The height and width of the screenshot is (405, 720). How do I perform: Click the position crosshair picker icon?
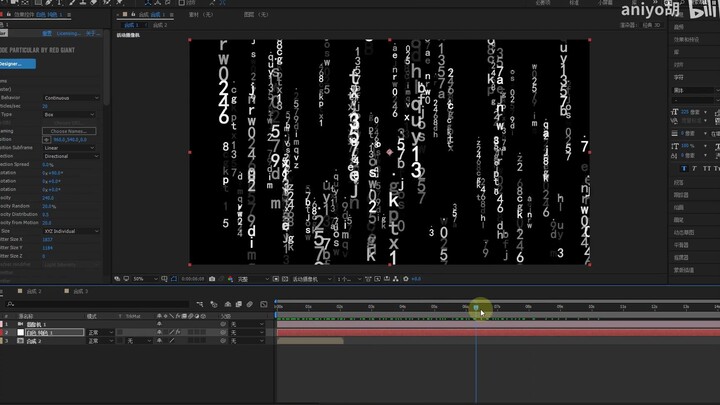[x=46, y=140]
